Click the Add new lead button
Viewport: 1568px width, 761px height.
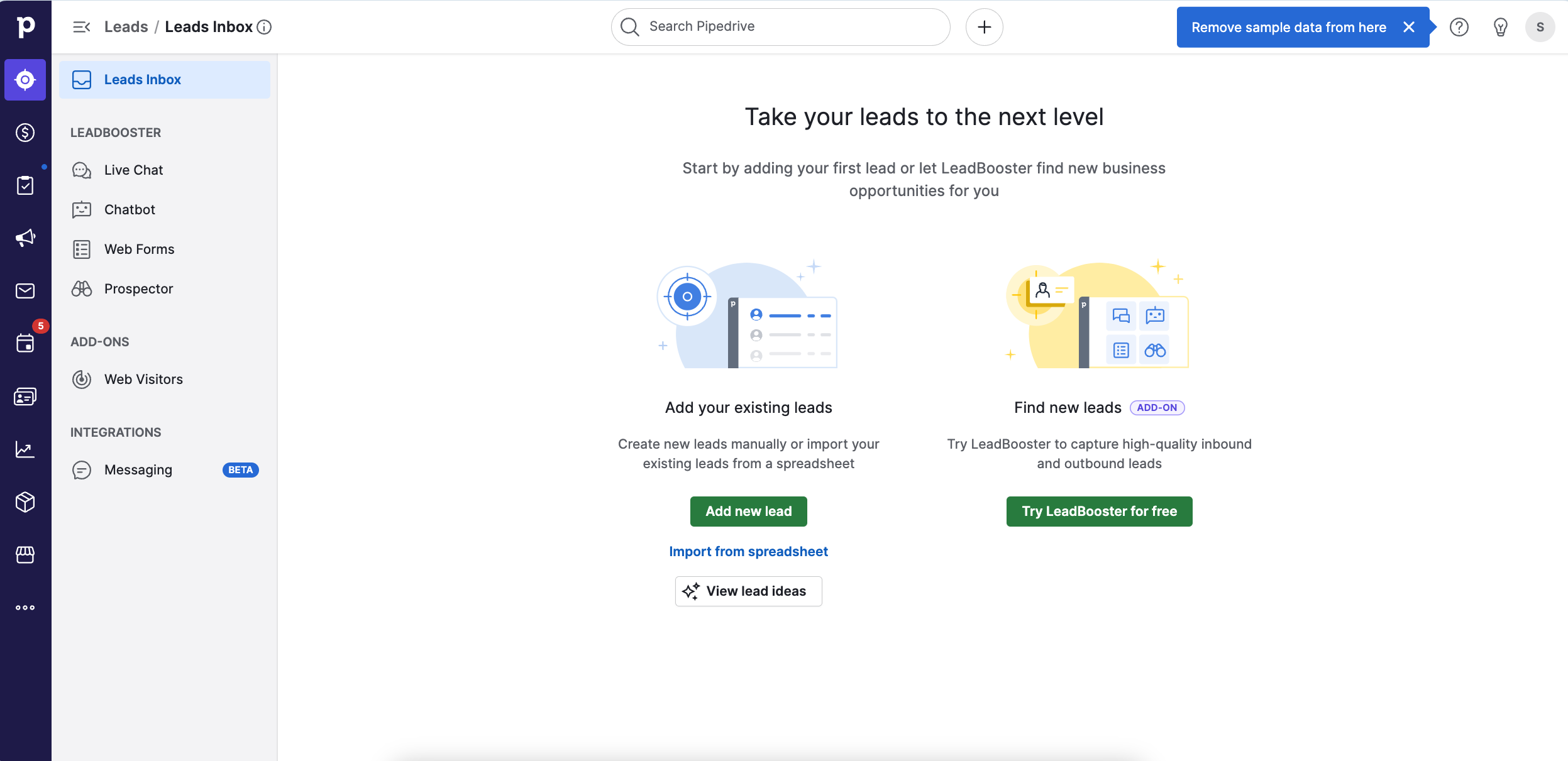click(x=748, y=512)
